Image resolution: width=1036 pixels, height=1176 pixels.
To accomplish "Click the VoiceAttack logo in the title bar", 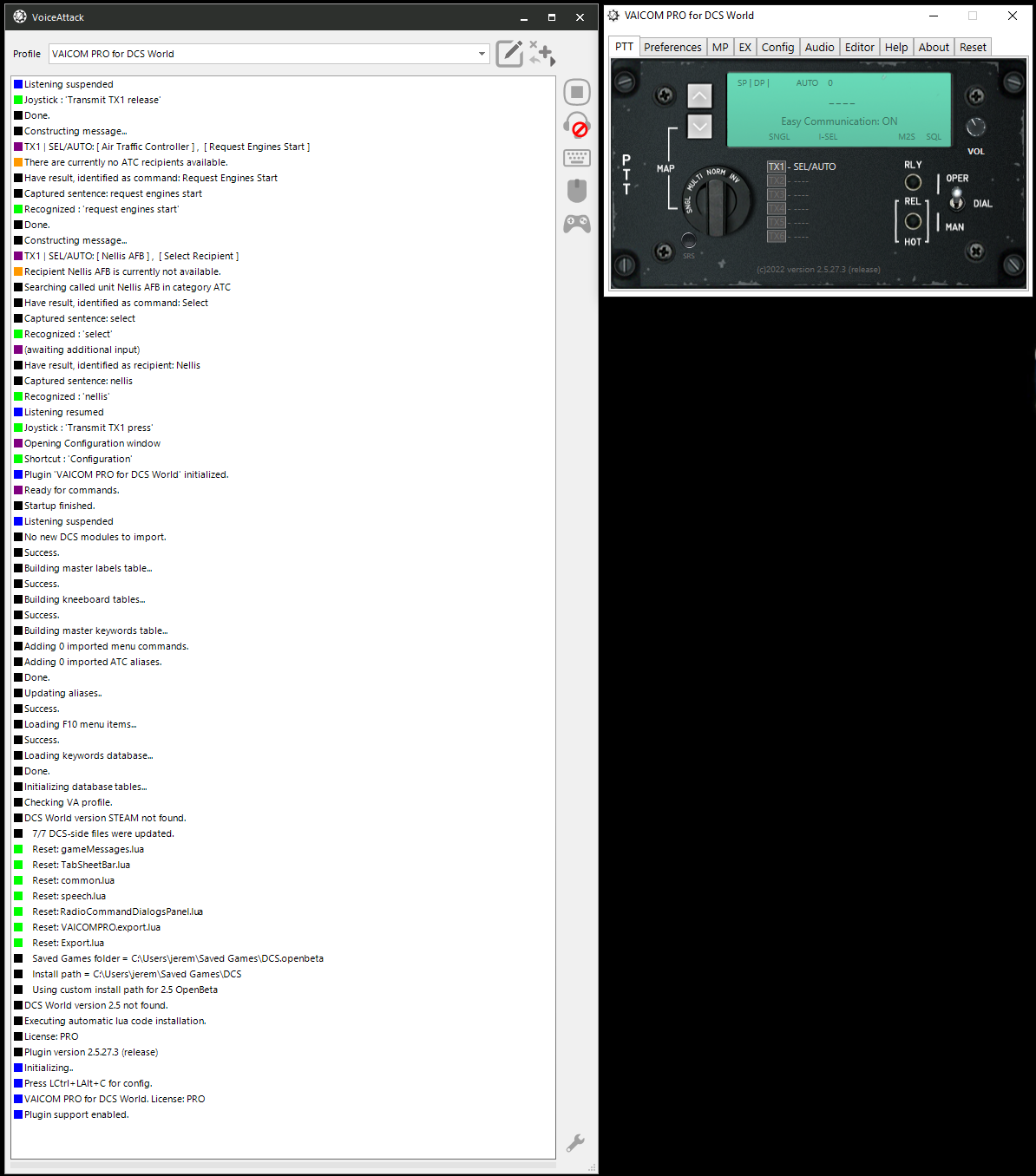I will click(x=20, y=16).
